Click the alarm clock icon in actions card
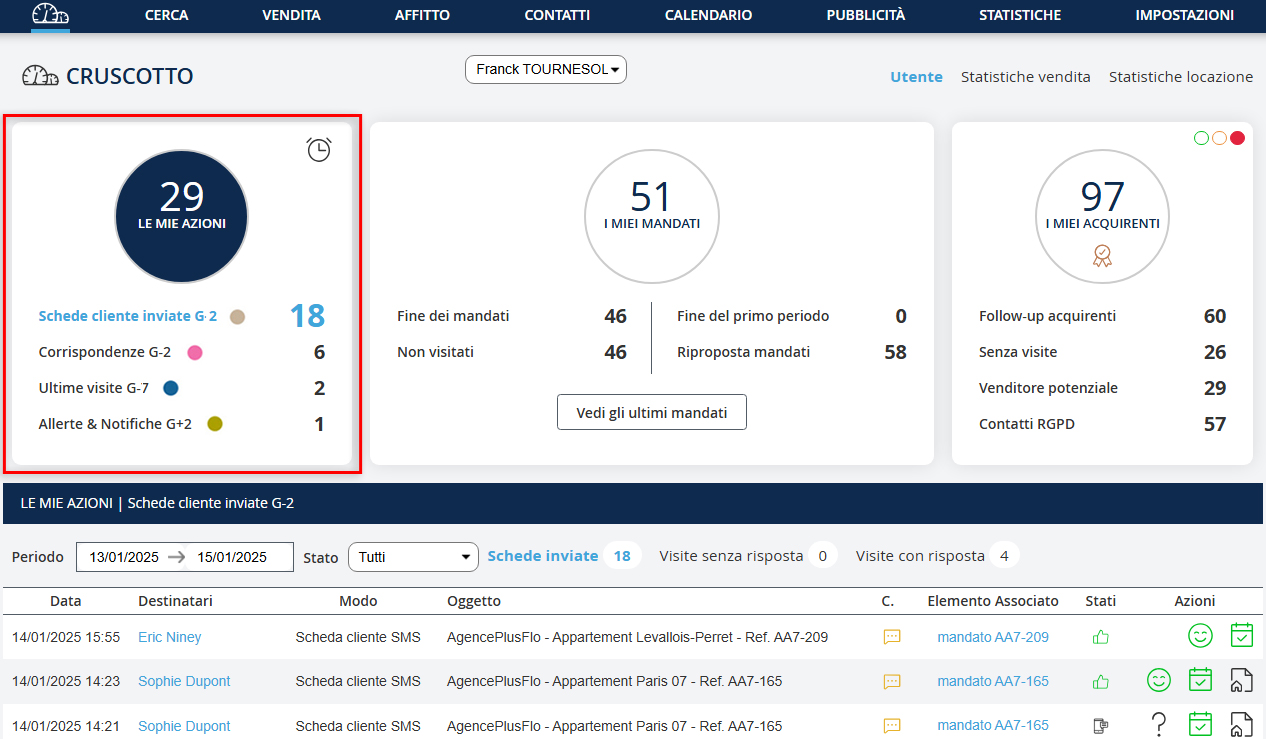1266x739 pixels. point(318,150)
